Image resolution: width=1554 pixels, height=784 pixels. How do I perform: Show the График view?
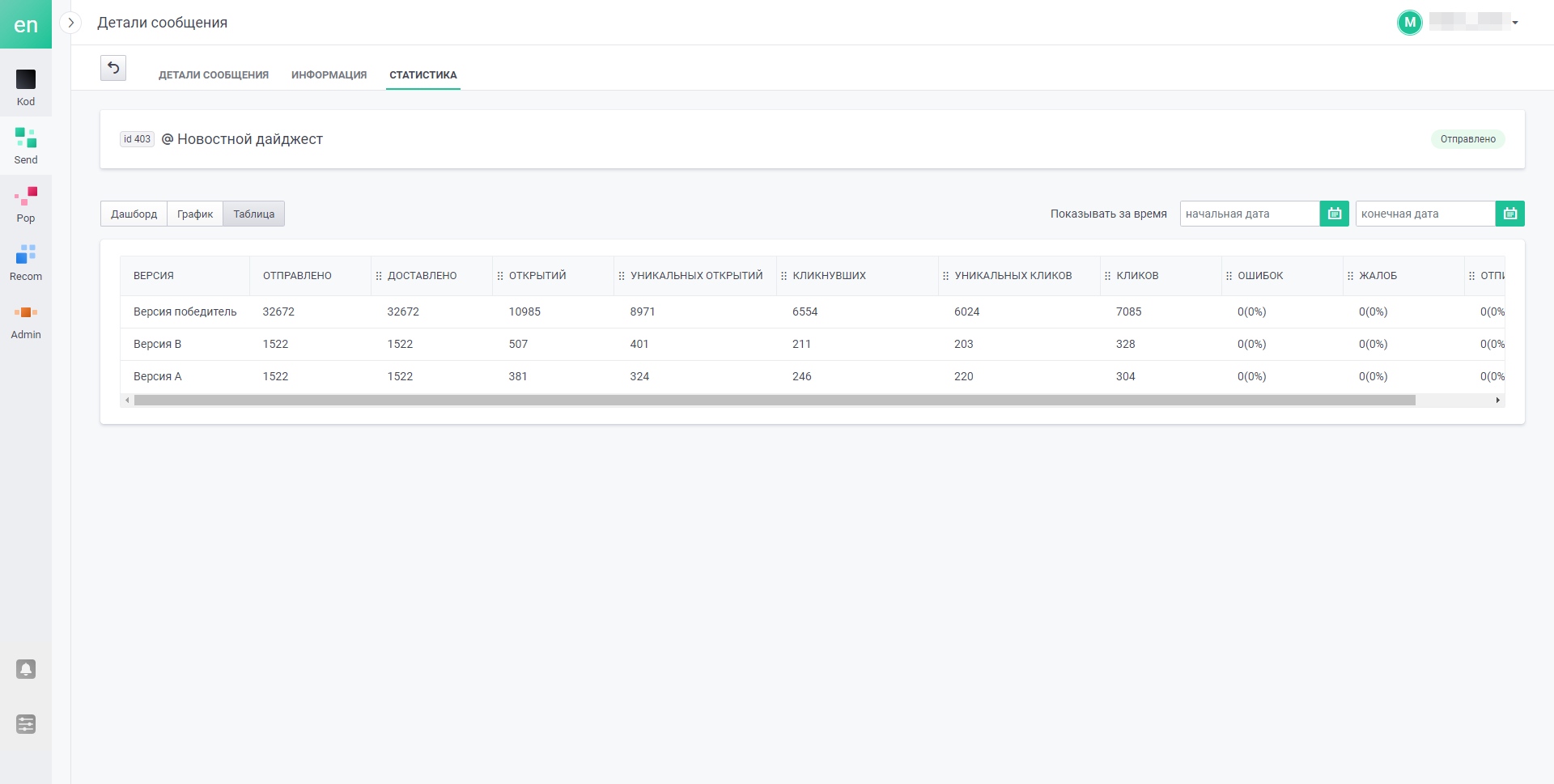195,214
